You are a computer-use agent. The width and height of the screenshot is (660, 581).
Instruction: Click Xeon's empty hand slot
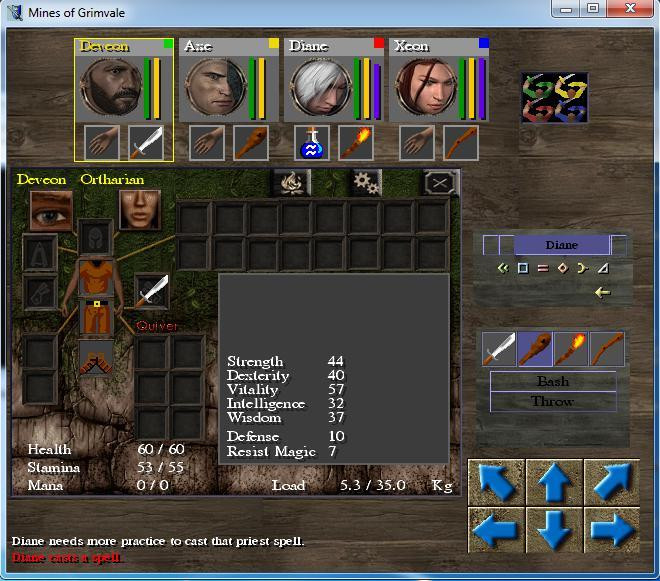[417, 143]
